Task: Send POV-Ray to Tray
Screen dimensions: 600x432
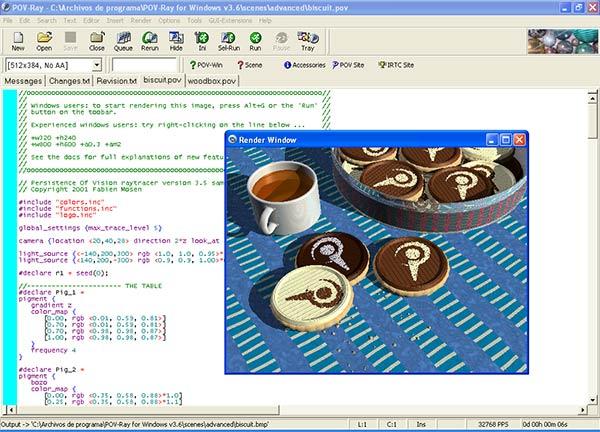Action: point(307,40)
